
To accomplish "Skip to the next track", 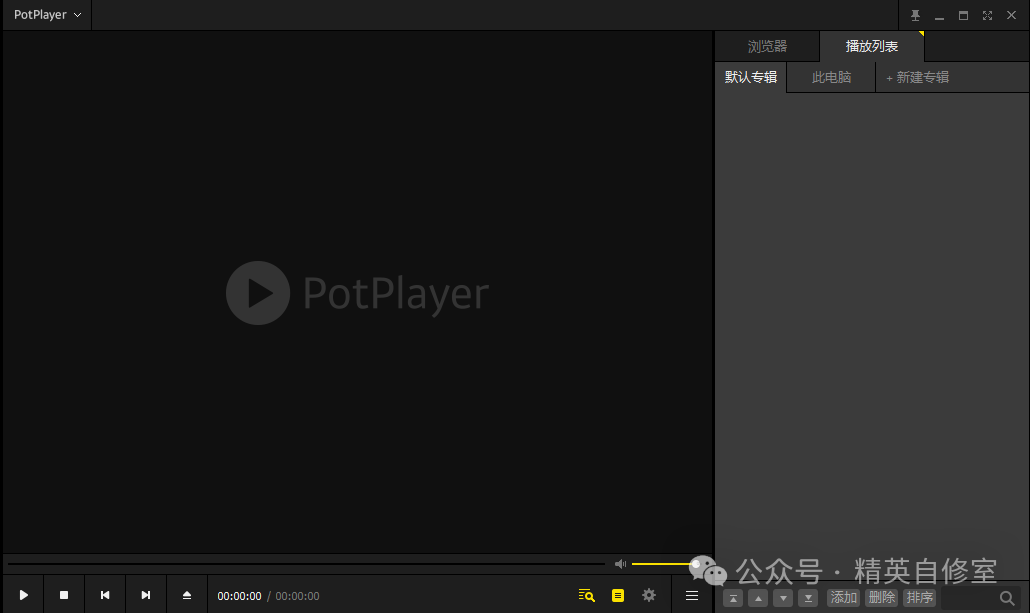I will pos(146,595).
